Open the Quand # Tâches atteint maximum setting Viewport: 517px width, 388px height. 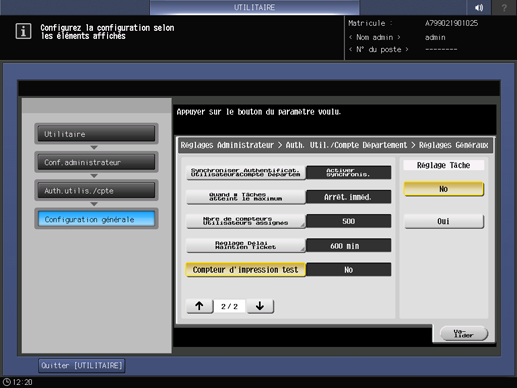point(246,197)
